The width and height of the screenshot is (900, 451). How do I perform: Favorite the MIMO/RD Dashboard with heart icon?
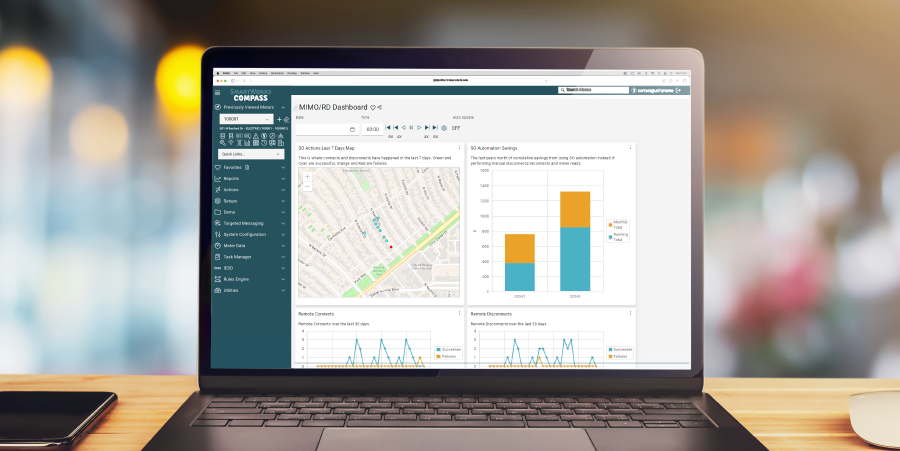[x=373, y=107]
